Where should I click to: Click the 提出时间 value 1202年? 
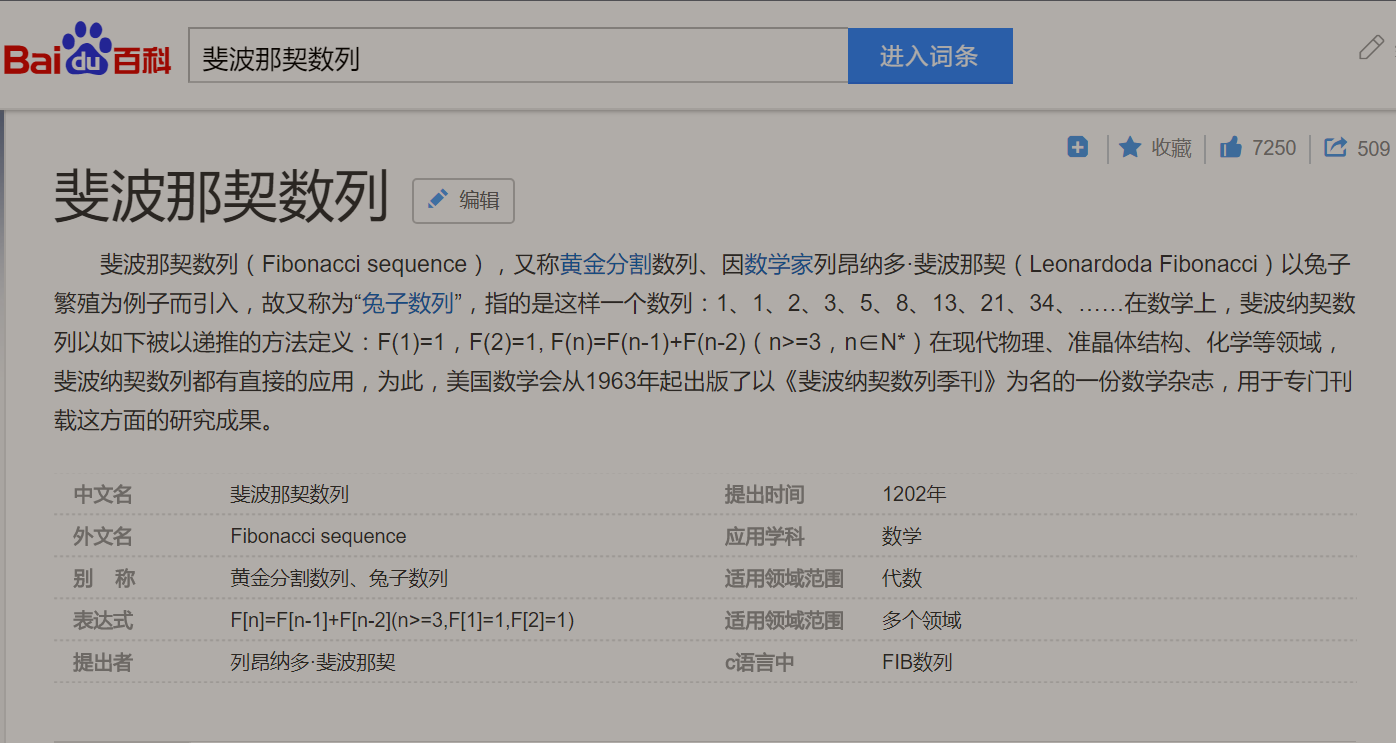914,494
